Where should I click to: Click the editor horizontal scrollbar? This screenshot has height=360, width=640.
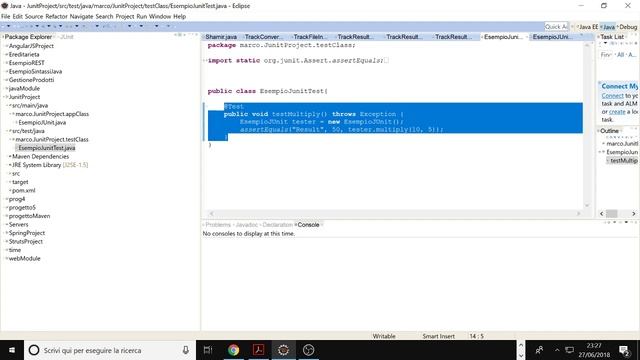point(394,213)
